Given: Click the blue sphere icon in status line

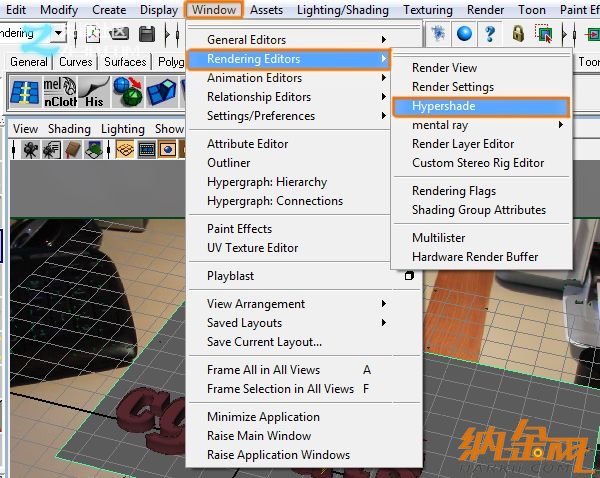Looking at the screenshot, I should [x=464, y=34].
